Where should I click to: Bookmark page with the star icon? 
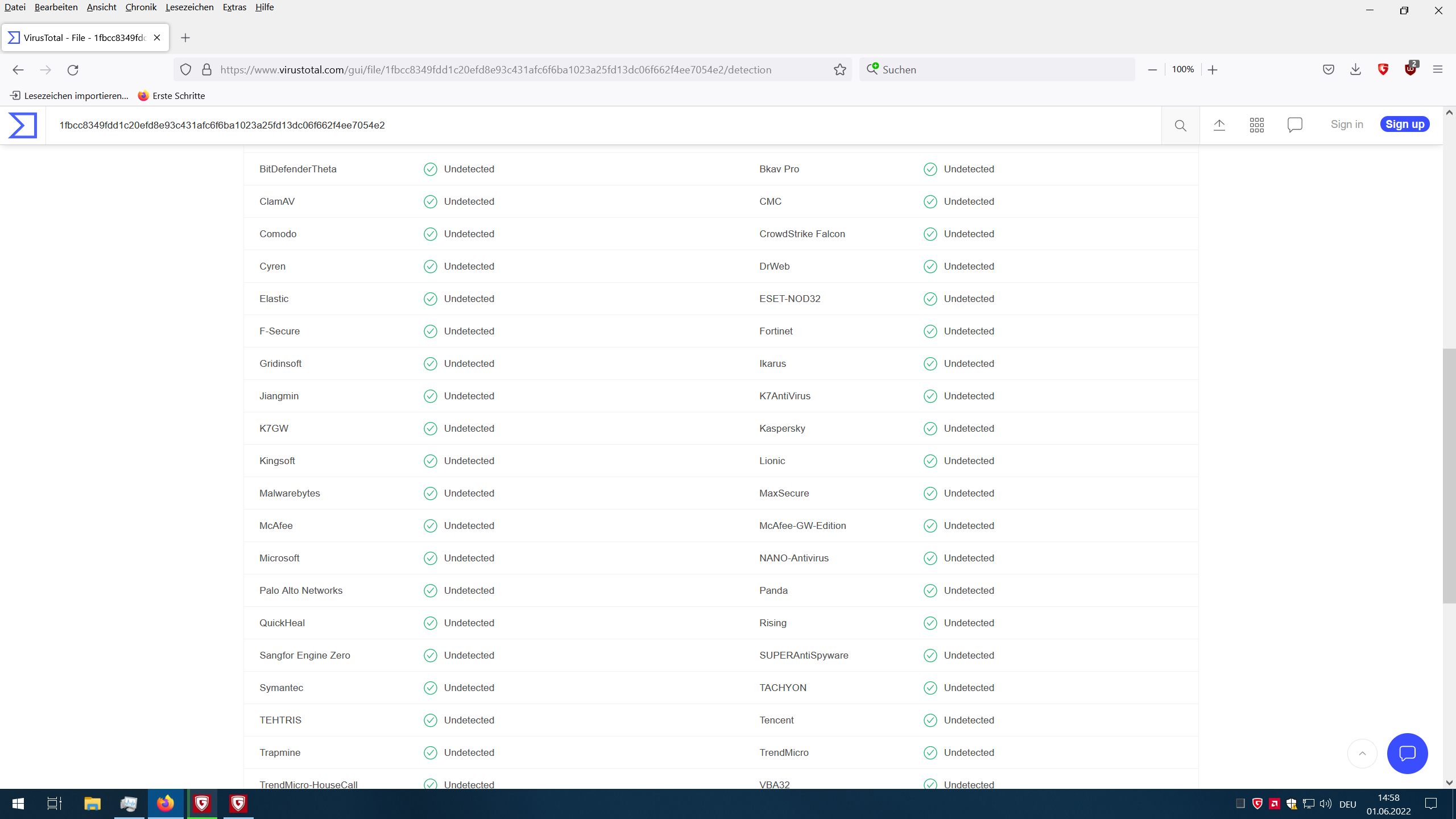840,69
